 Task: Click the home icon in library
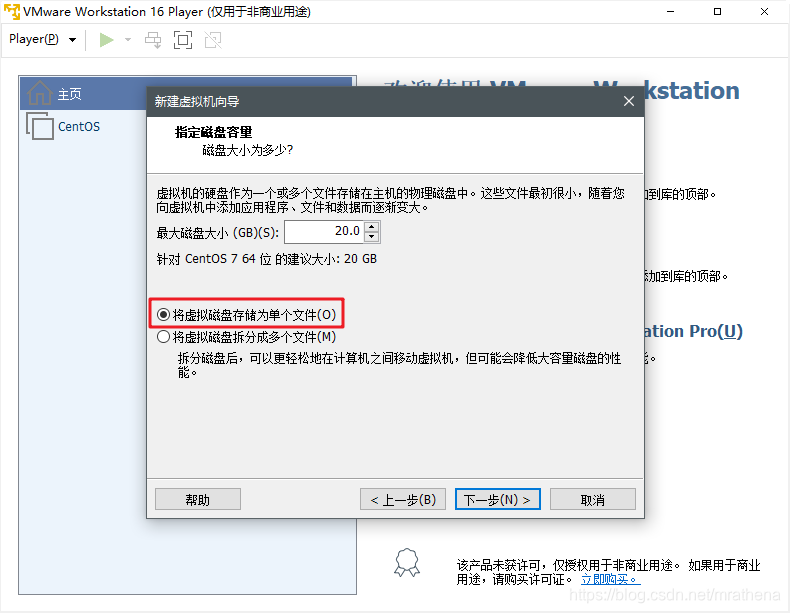click(39, 93)
